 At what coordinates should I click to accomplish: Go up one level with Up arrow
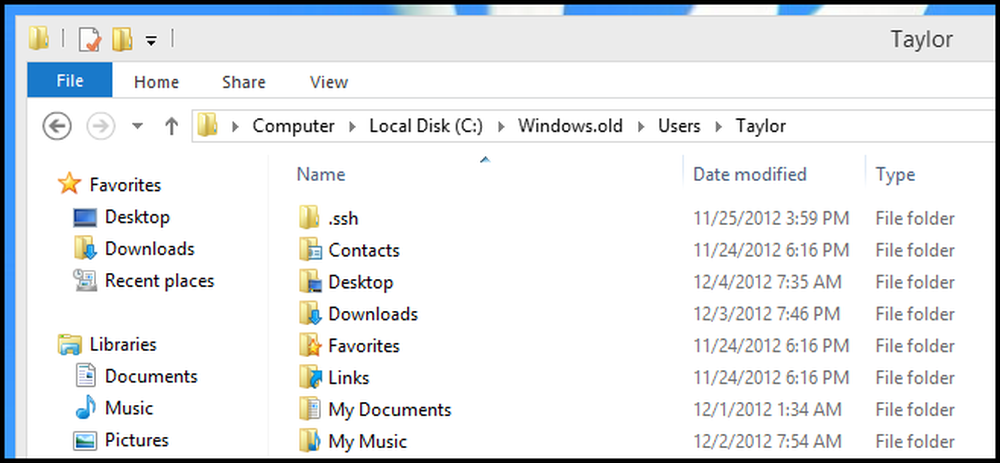pos(171,126)
